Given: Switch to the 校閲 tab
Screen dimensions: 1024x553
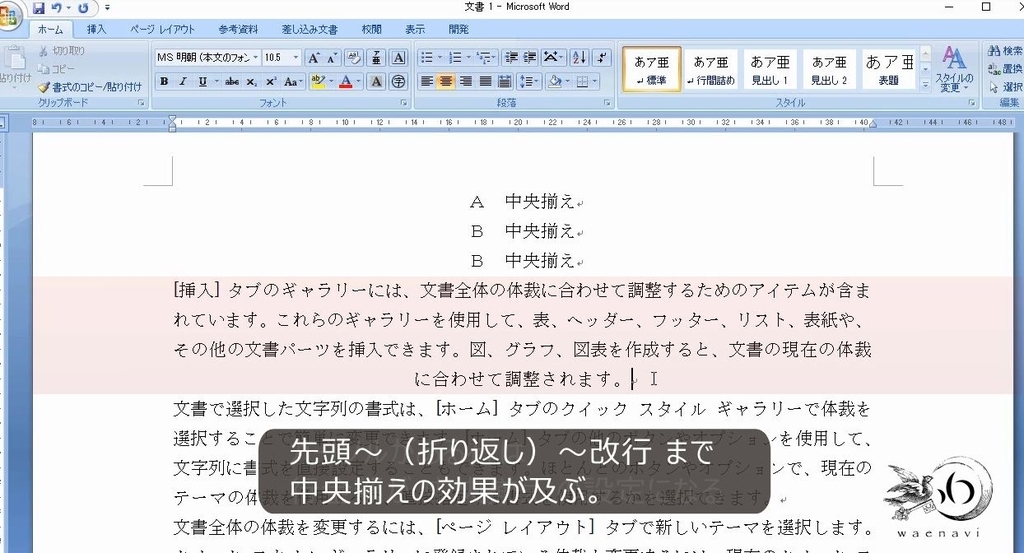Looking at the screenshot, I should [372, 29].
